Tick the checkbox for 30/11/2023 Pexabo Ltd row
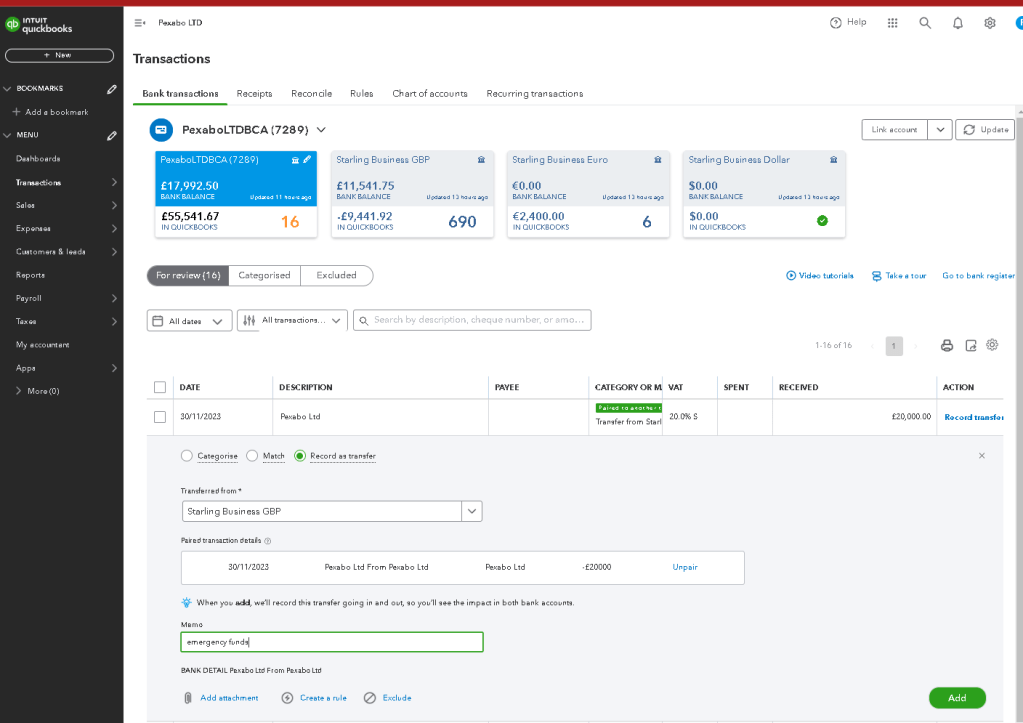1023x723 pixels. coord(160,416)
